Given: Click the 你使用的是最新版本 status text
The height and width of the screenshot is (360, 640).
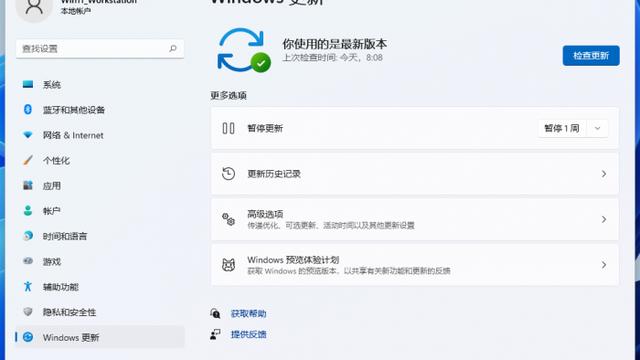Looking at the screenshot, I should click(334, 44).
